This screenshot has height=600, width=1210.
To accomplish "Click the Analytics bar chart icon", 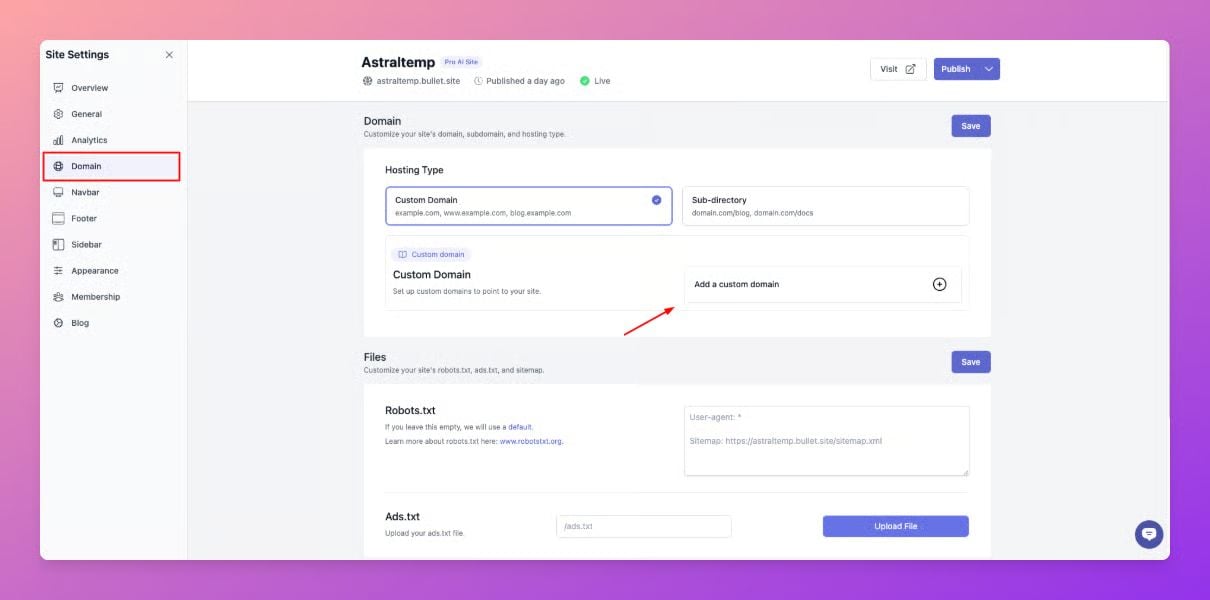I will (58, 140).
